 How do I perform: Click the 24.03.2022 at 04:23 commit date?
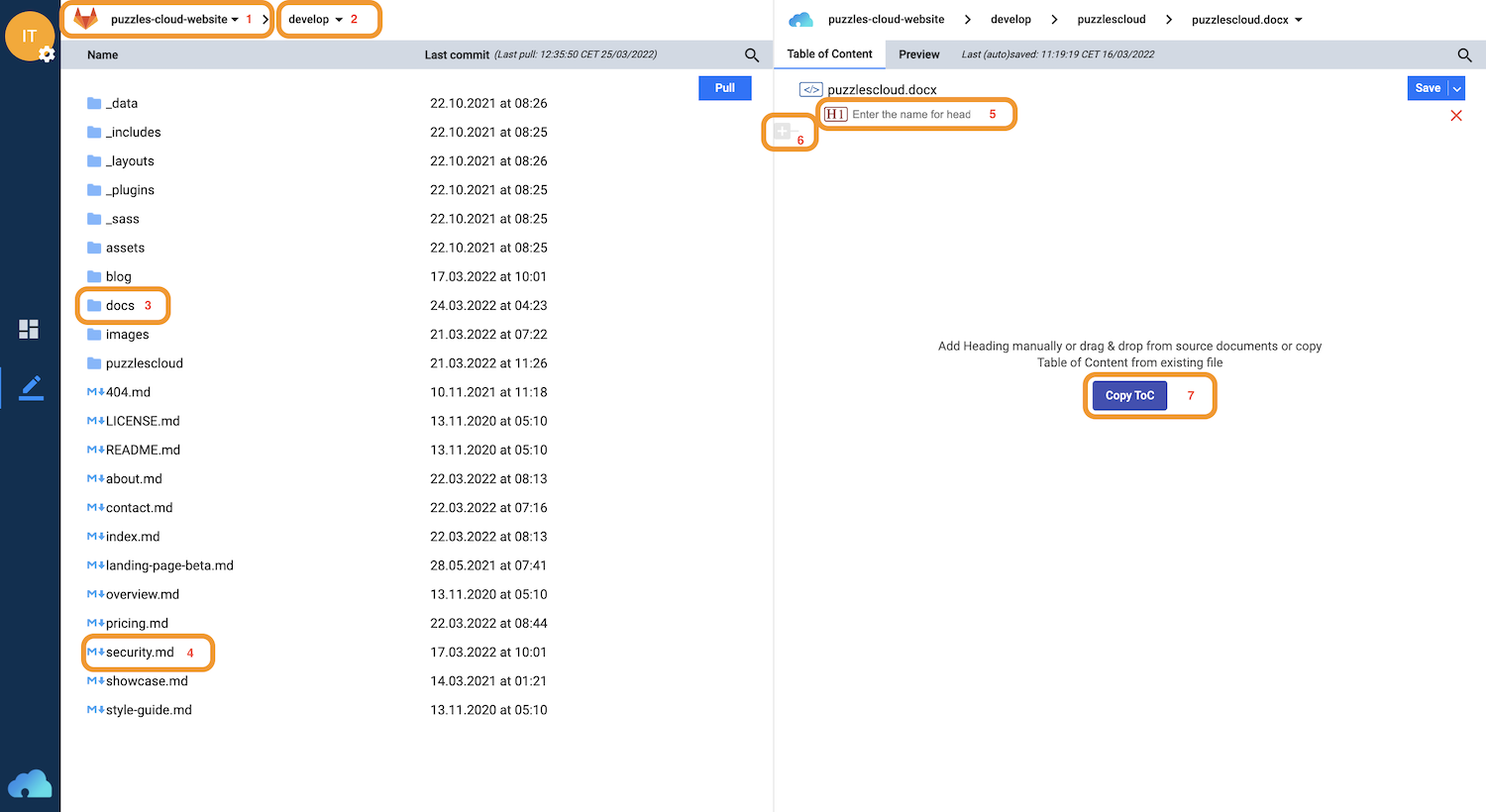click(x=488, y=305)
